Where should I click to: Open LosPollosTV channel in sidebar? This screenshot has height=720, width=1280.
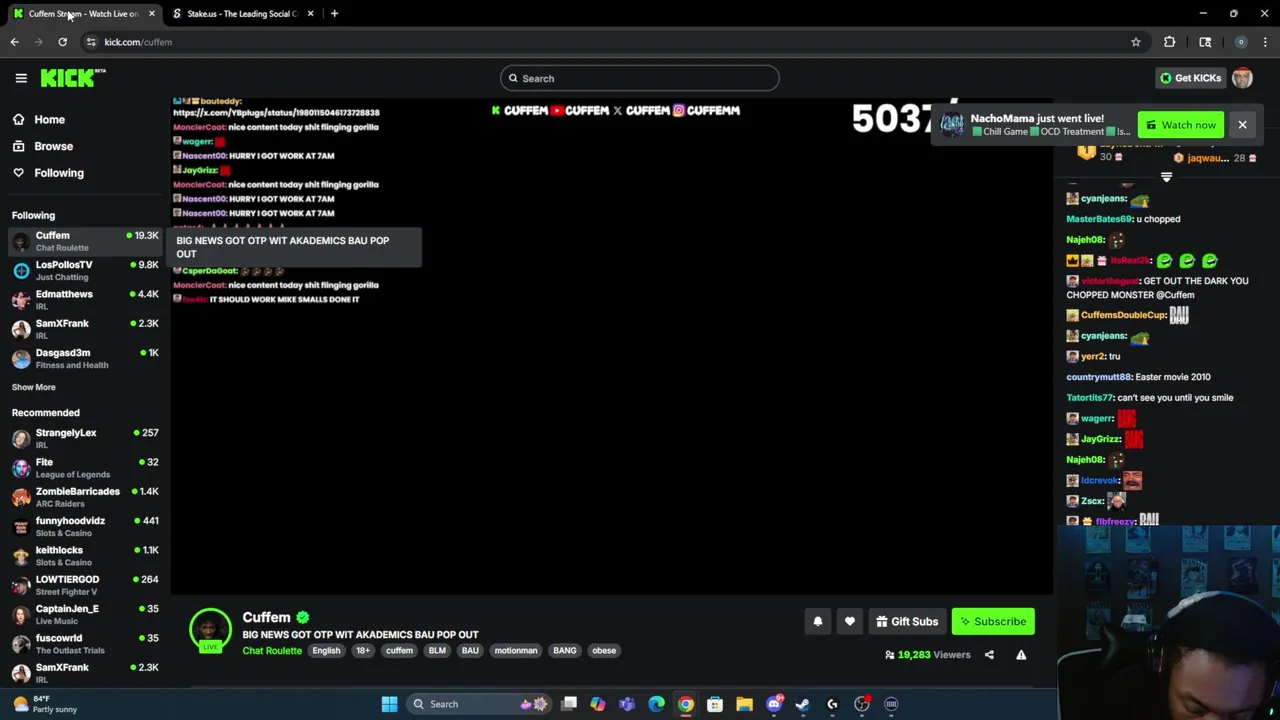point(85,270)
